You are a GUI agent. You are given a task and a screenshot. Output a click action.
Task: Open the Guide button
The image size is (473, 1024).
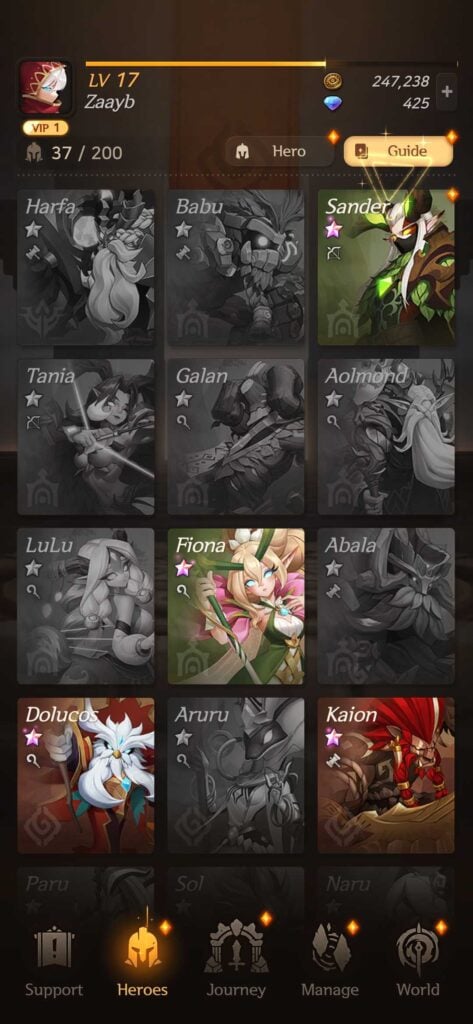[x=398, y=152]
